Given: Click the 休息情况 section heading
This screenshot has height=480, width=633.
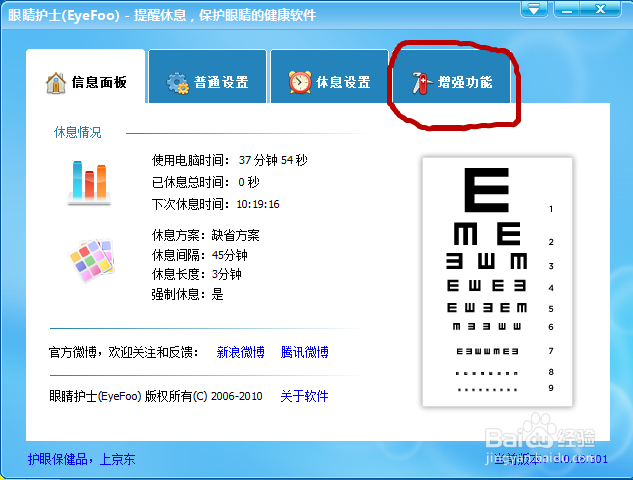Looking at the screenshot, I should coord(78,132).
